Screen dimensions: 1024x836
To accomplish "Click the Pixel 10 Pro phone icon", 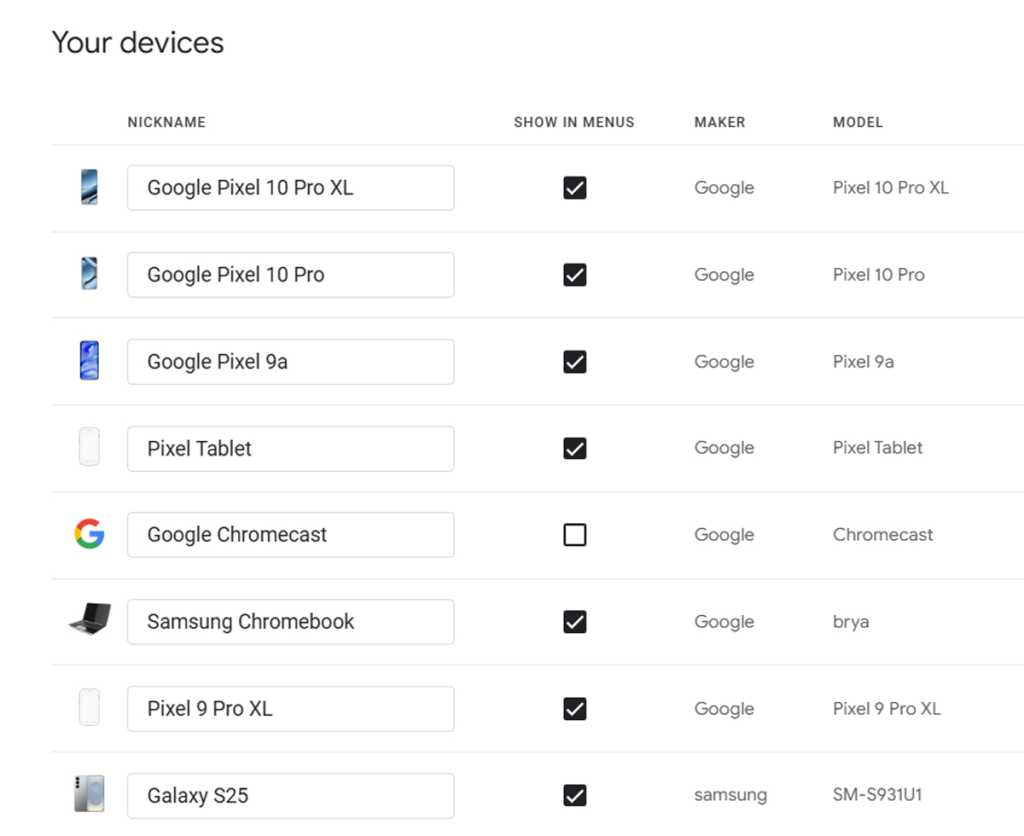I will click(89, 274).
